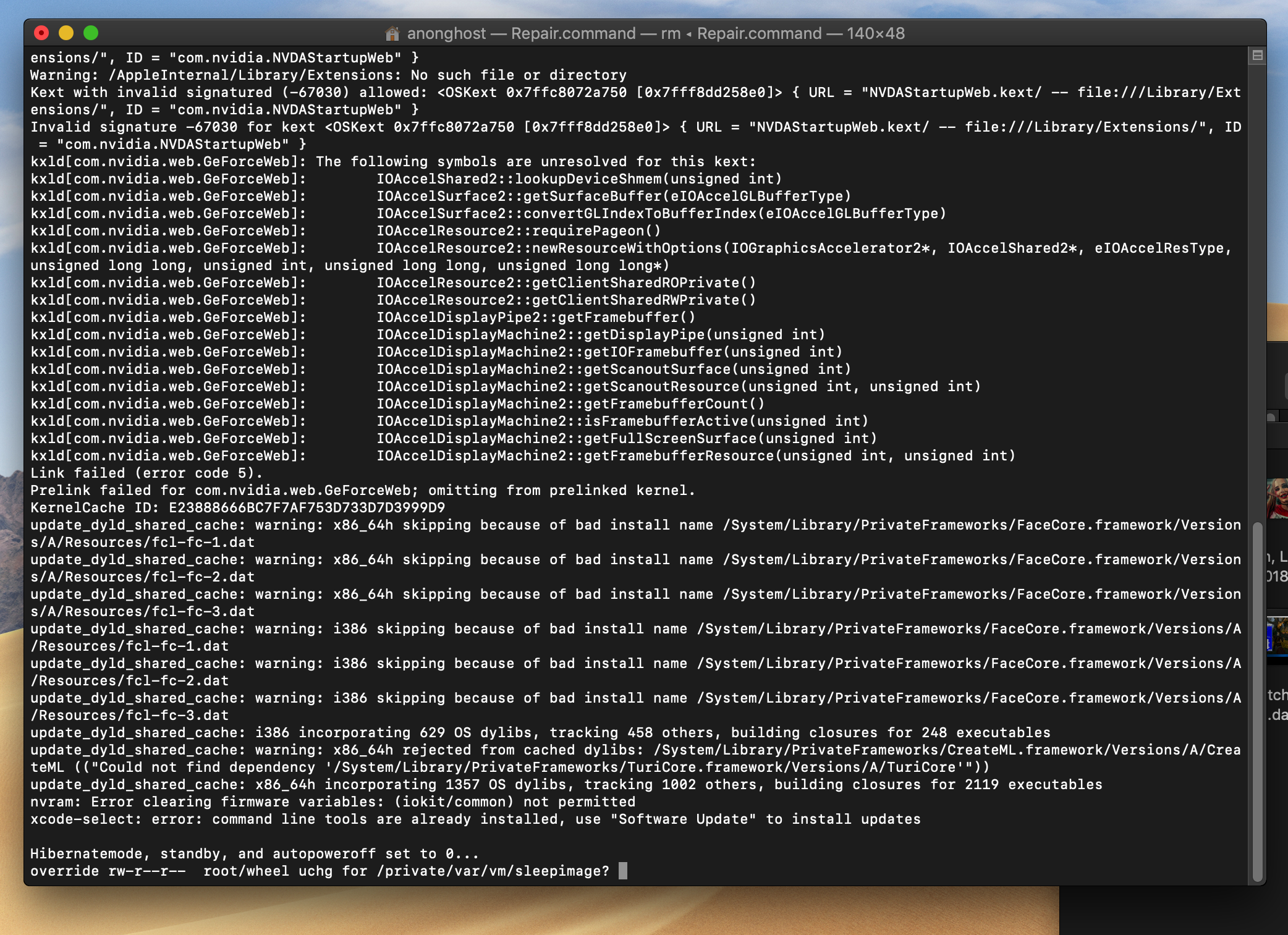
Task: Click empty scrollbar track above the thumb
Action: click(x=1257, y=278)
